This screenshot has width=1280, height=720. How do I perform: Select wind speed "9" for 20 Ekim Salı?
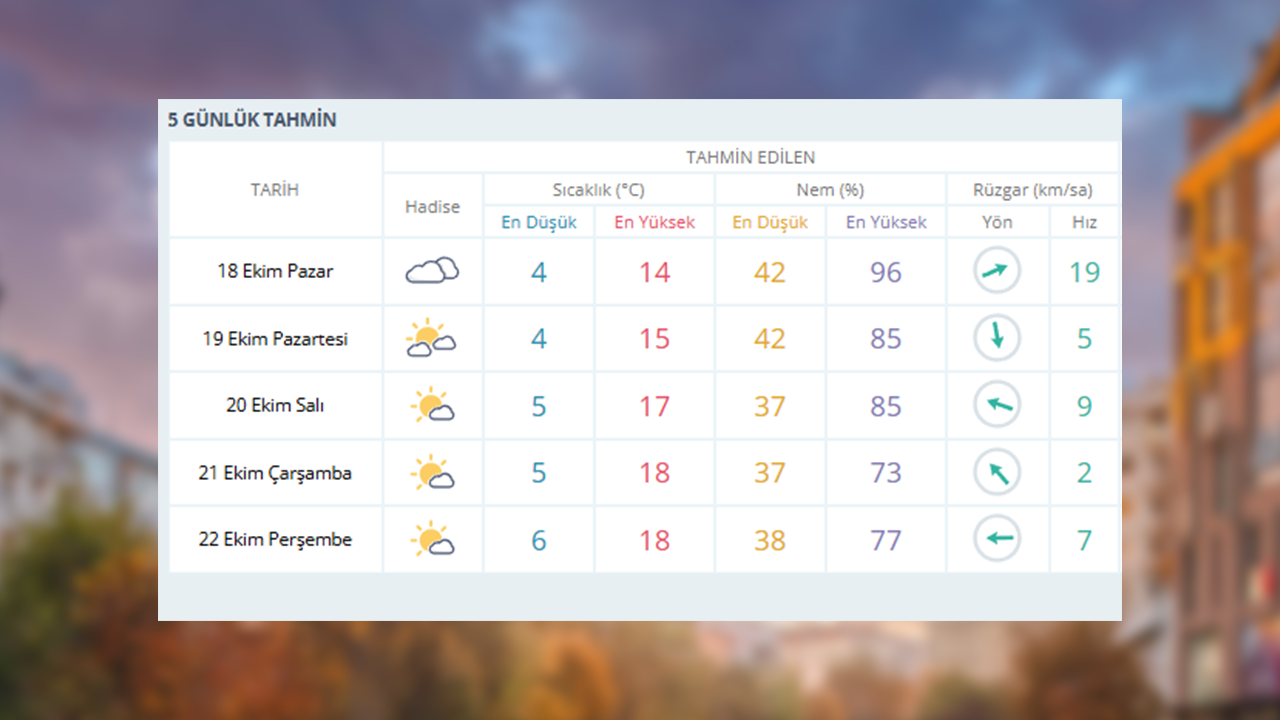pyautogui.click(x=1084, y=407)
